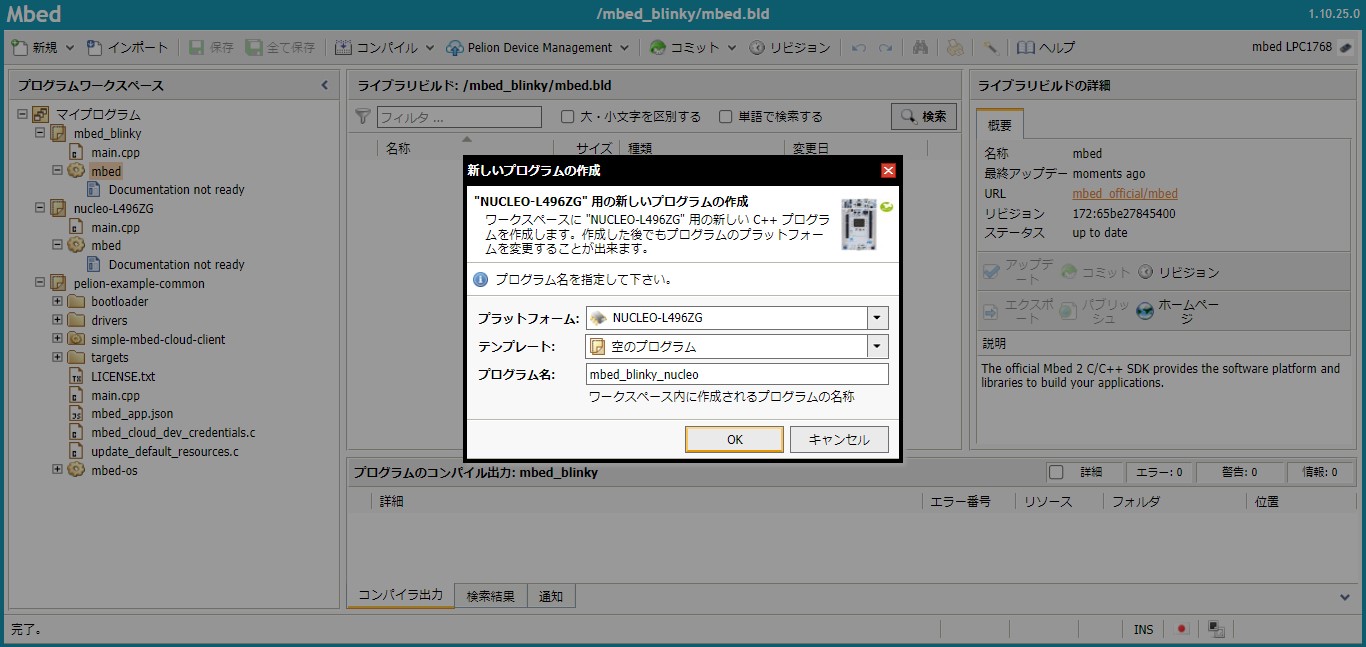Open the binoculars find tool

(921, 47)
